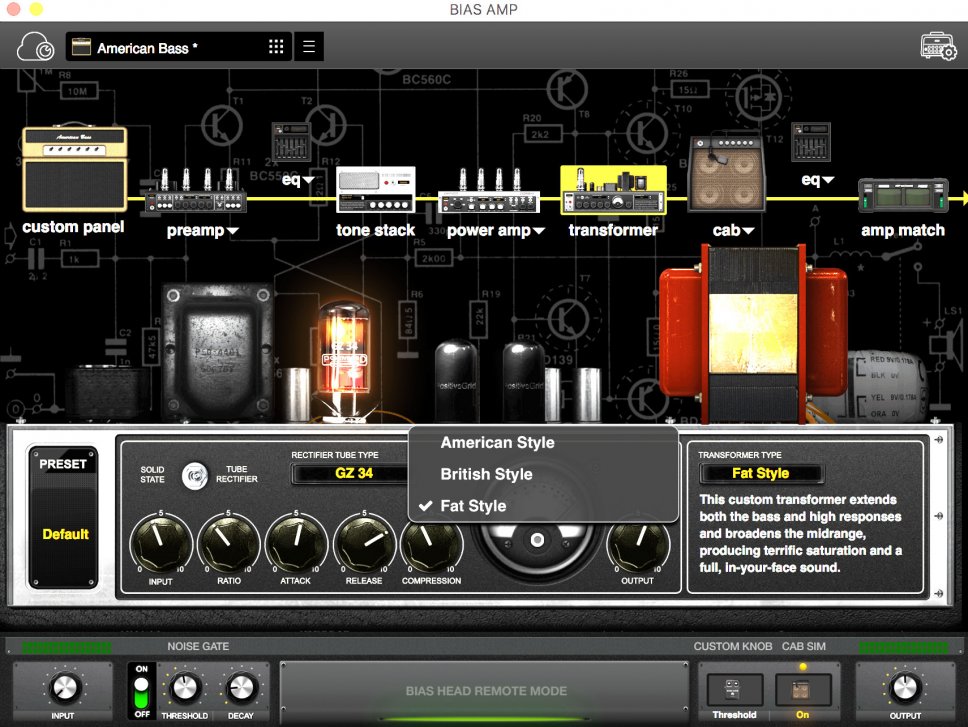This screenshot has width=968, height=727.
Task: Expand the power amp dropdown
Action: point(538,231)
